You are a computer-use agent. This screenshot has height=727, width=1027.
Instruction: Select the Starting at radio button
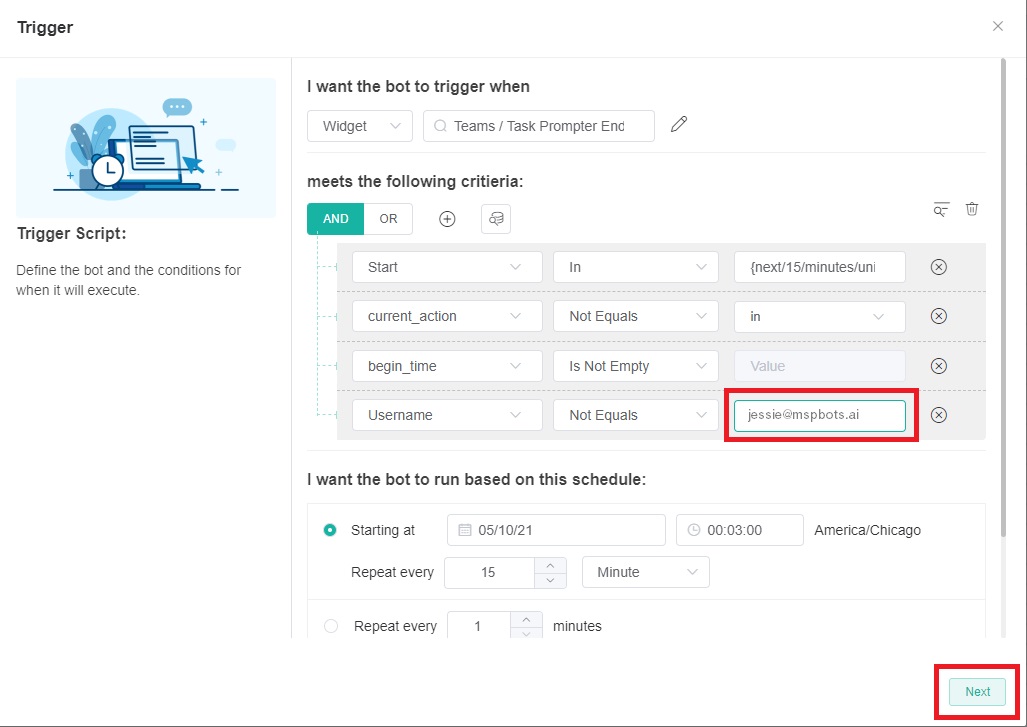coord(330,530)
